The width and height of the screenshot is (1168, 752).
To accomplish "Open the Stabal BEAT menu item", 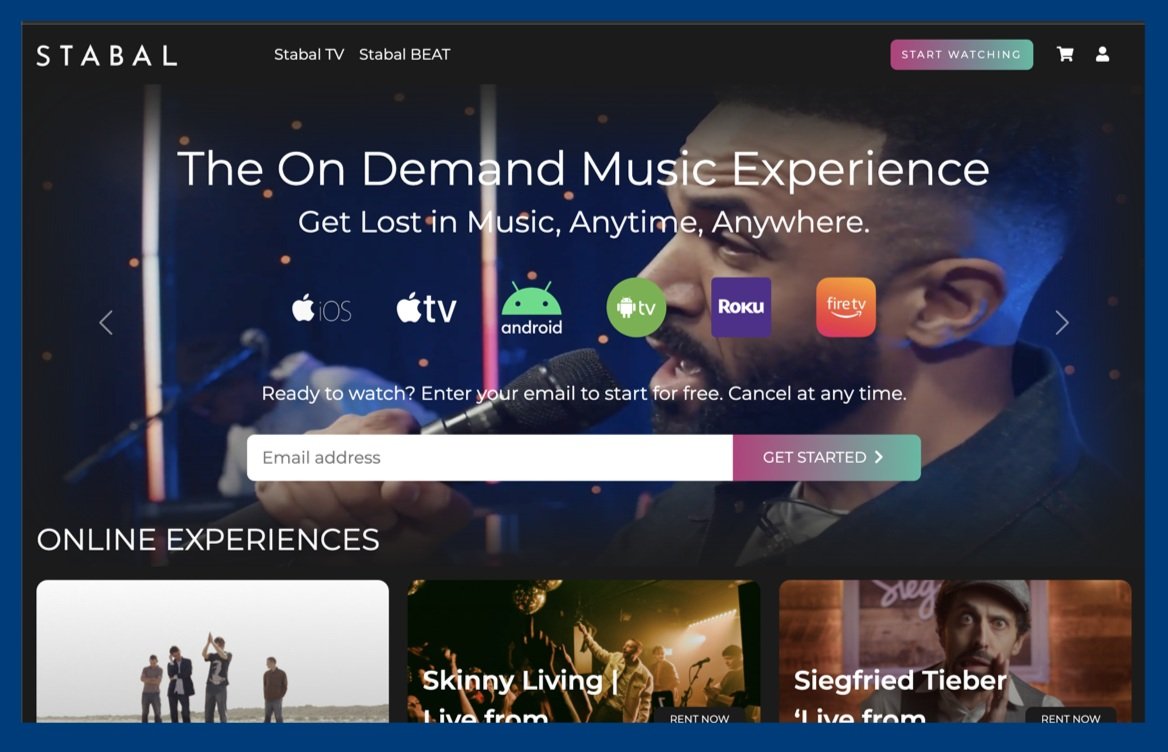I will [404, 54].
